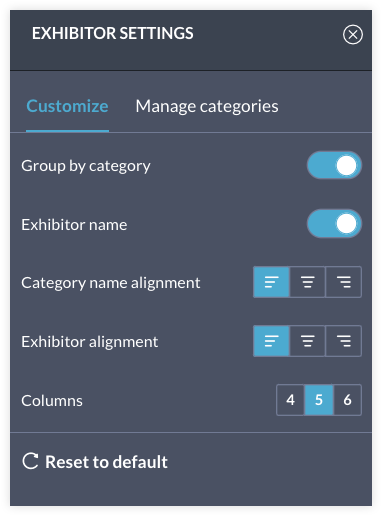Viewport: 382px width, 516px height.
Task: Switch to the Customize tab
Action: (67, 106)
